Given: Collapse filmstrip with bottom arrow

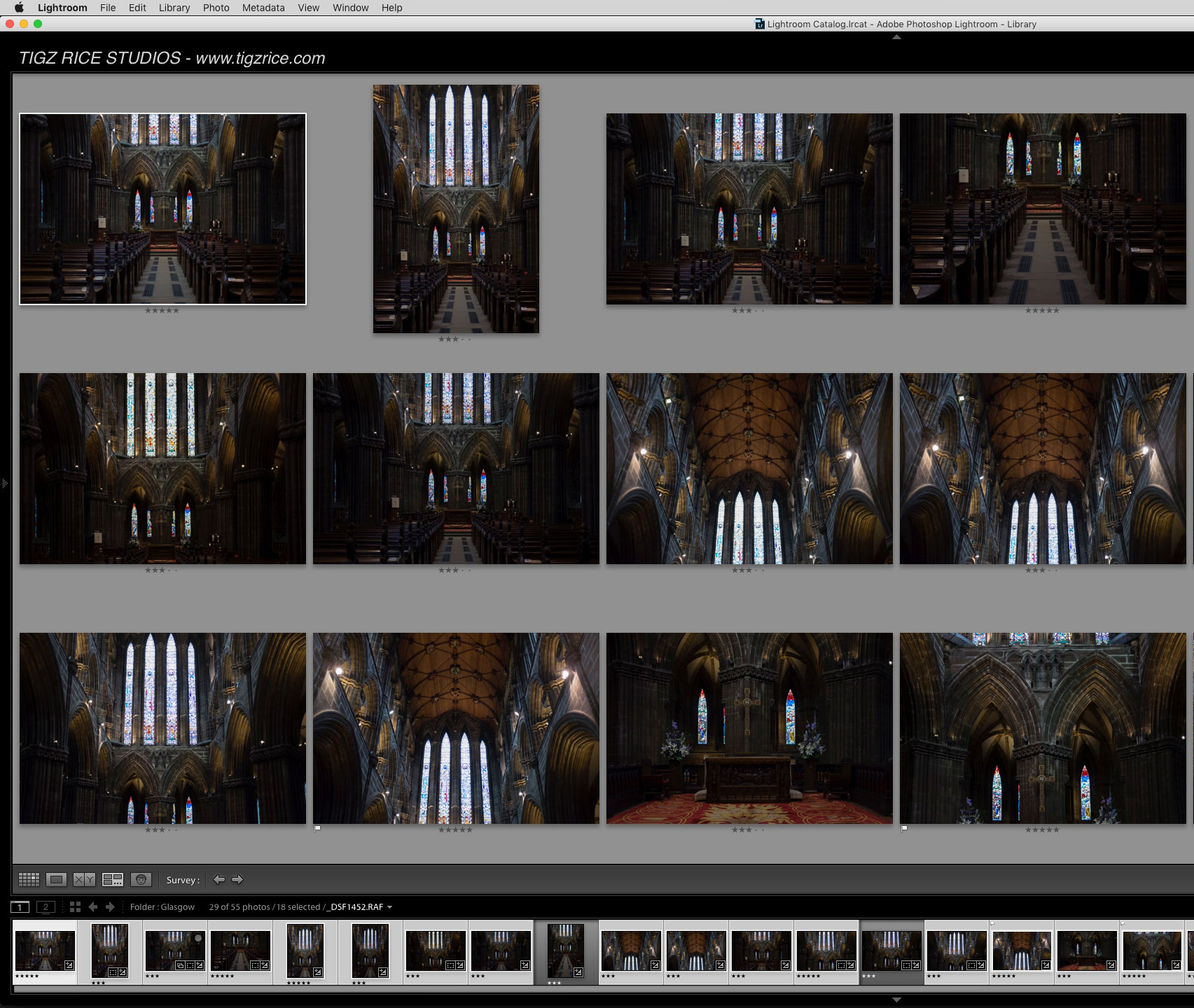Looking at the screenshot, I should coord(896,1000).
